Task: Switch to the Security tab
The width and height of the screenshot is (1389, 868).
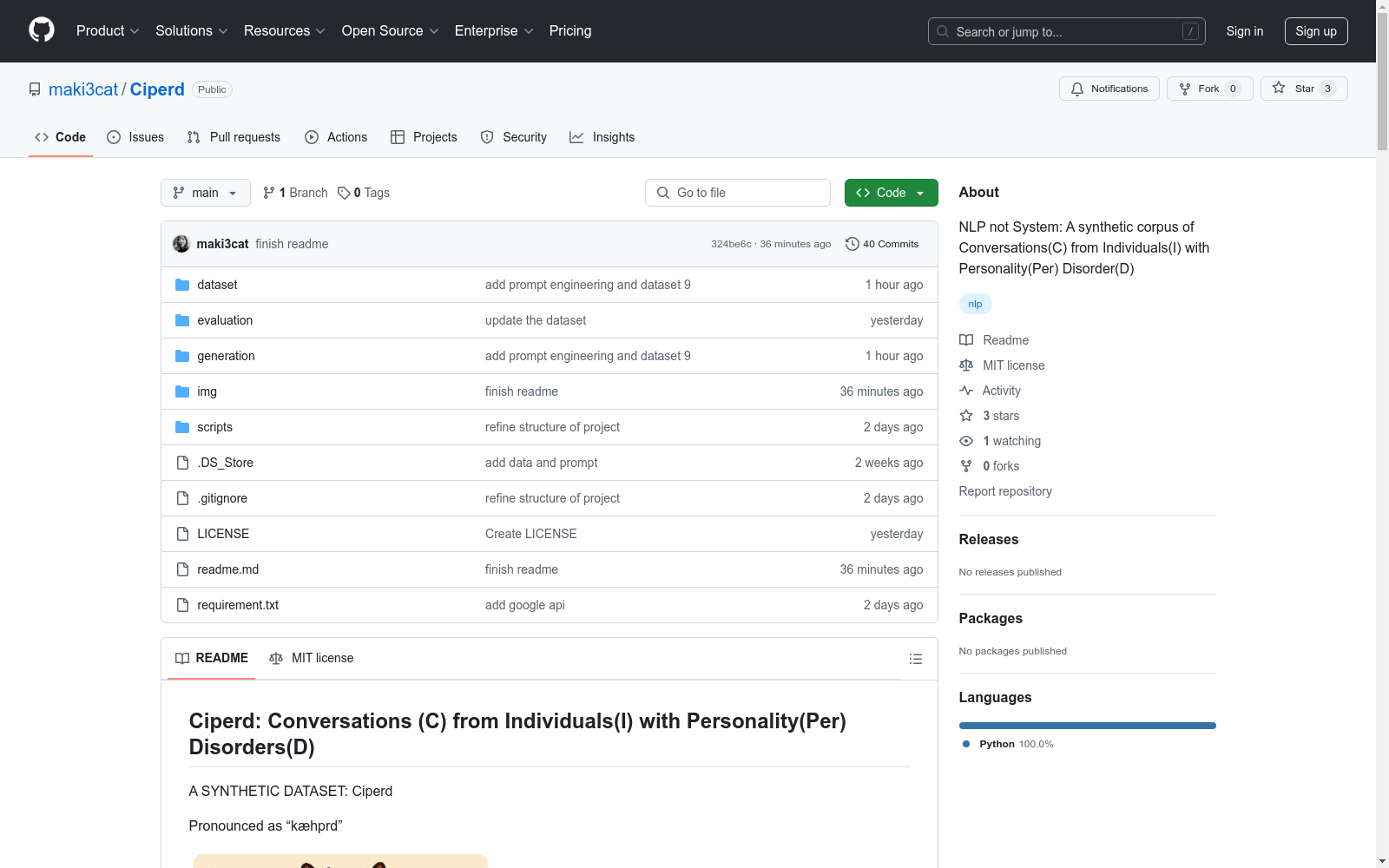Action: point(514,137)
